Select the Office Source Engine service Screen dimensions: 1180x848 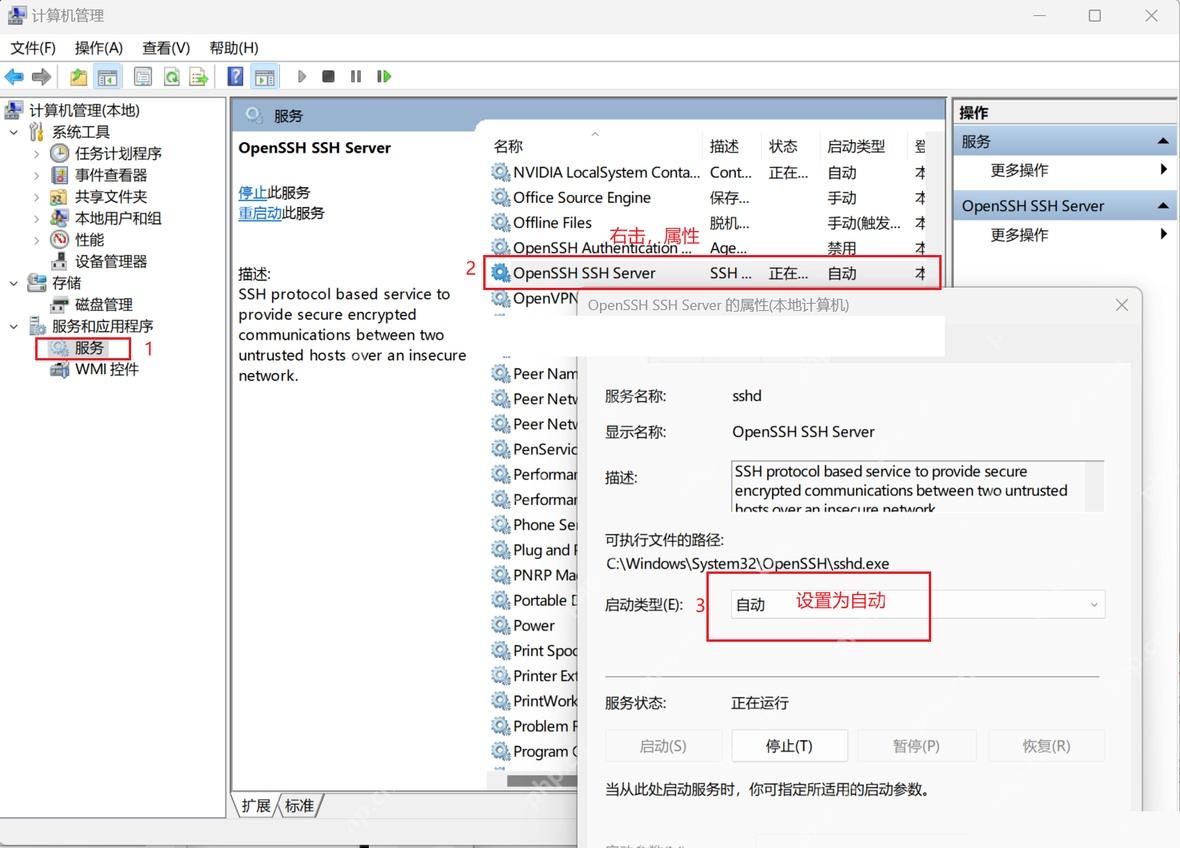708,198
